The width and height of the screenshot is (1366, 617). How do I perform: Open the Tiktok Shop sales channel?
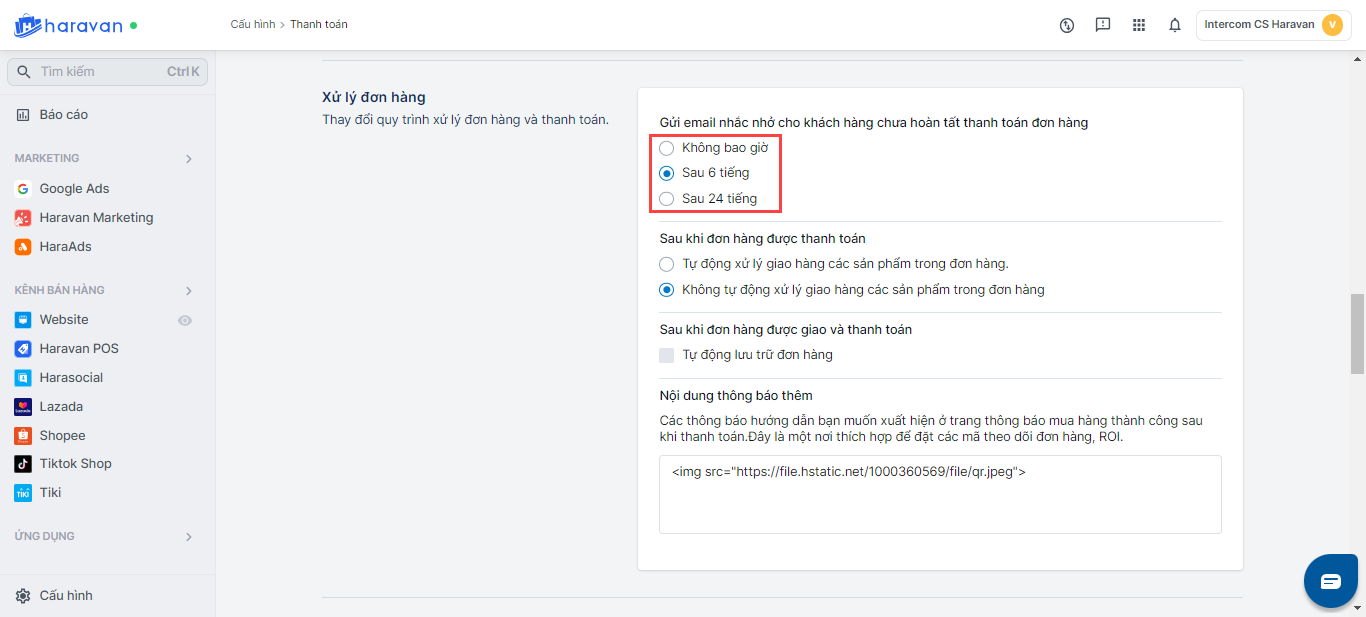pos(75,464)
